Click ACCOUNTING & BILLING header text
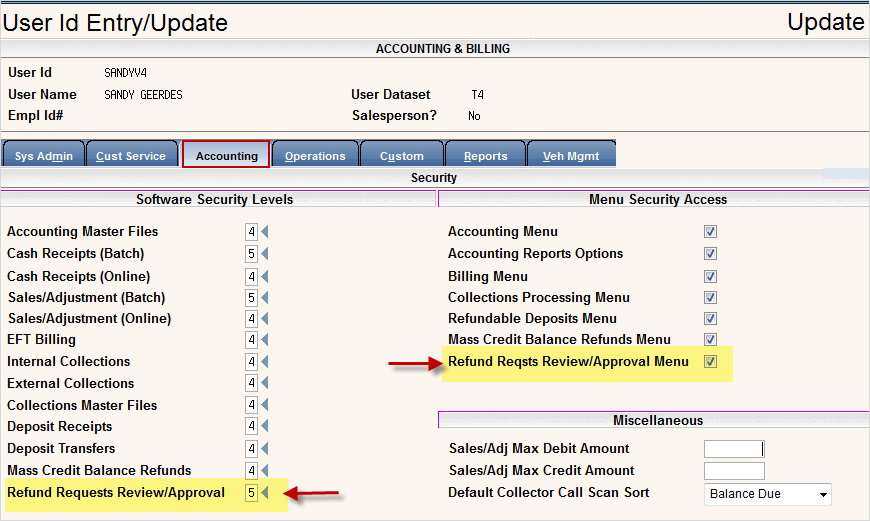 (x=443, y=49)
